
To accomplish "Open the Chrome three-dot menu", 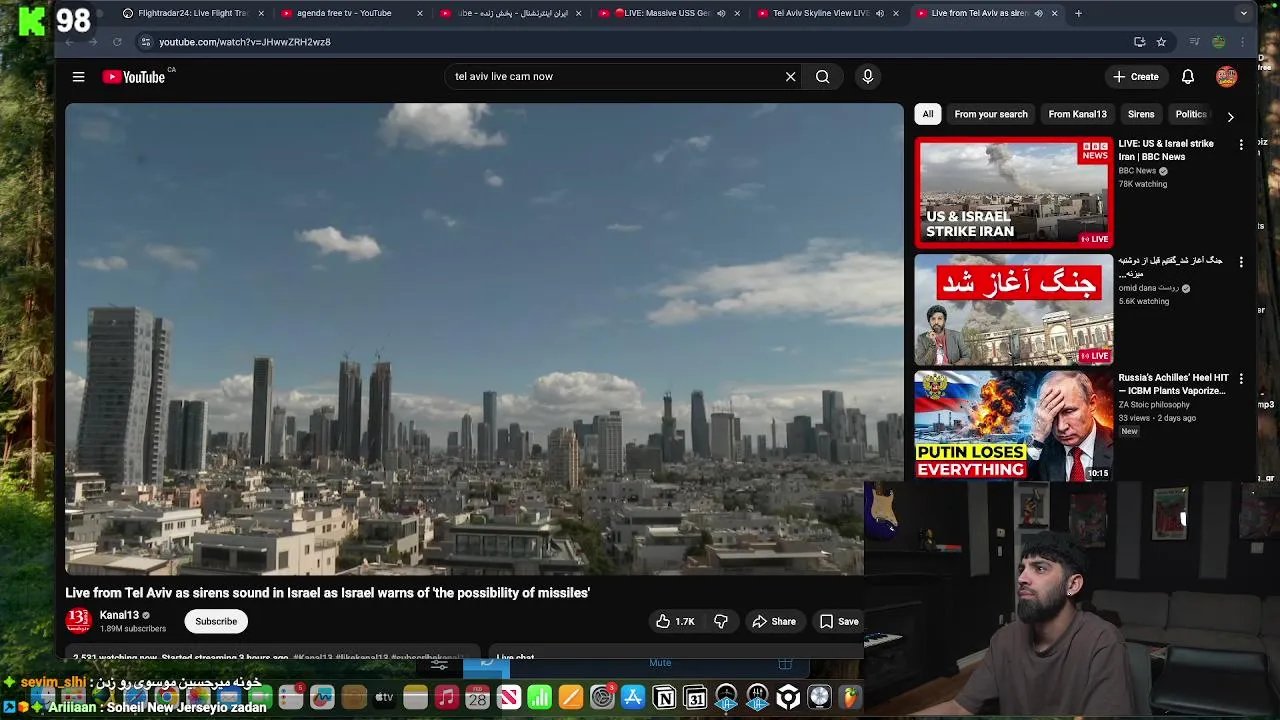I will point(1242,42).
